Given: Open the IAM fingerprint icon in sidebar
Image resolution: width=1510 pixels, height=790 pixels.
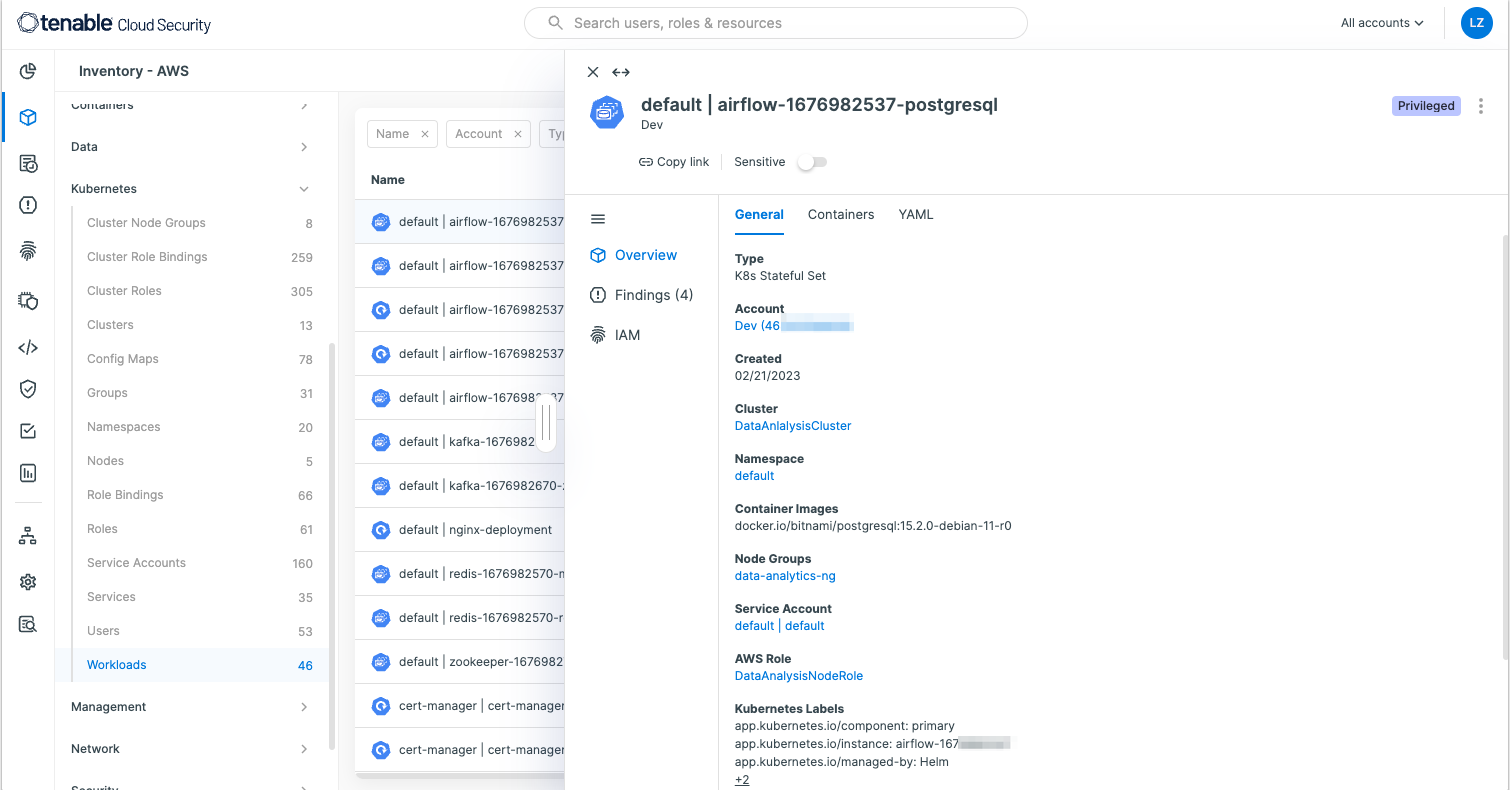Looking at the screenshot, I should (27, 250).
